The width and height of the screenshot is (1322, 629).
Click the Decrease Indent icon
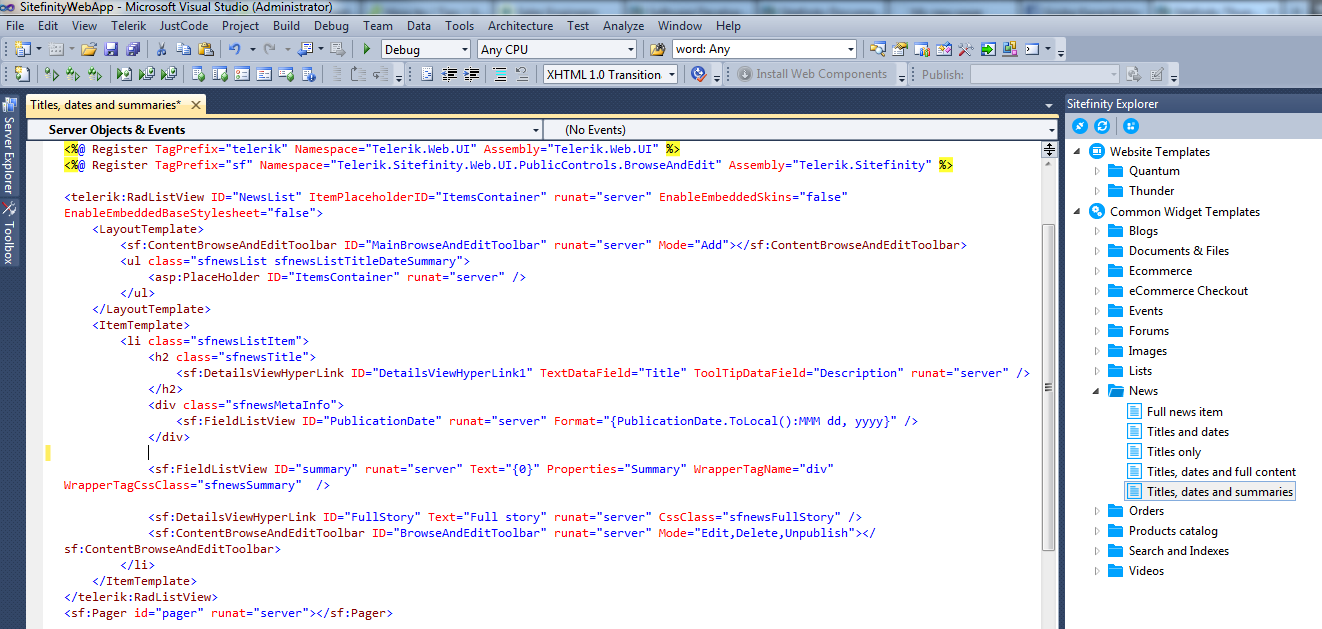point(449,74)
